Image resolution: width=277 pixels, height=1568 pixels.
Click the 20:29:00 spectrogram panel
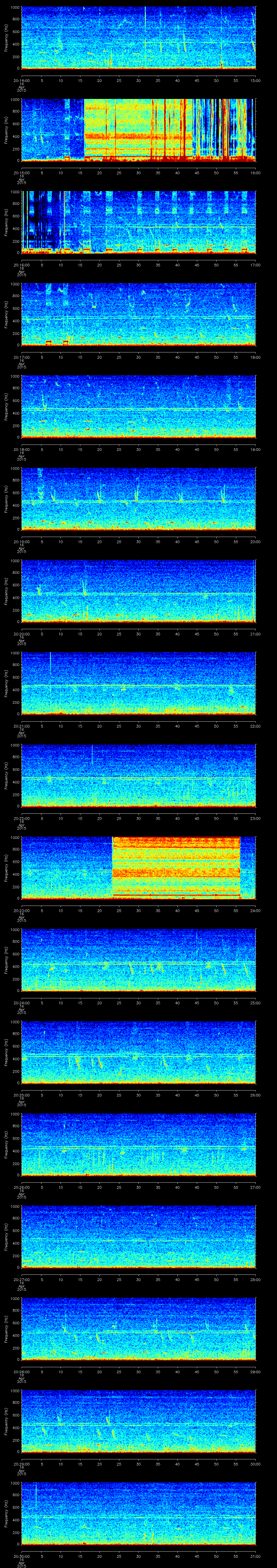pos(139,1421)
